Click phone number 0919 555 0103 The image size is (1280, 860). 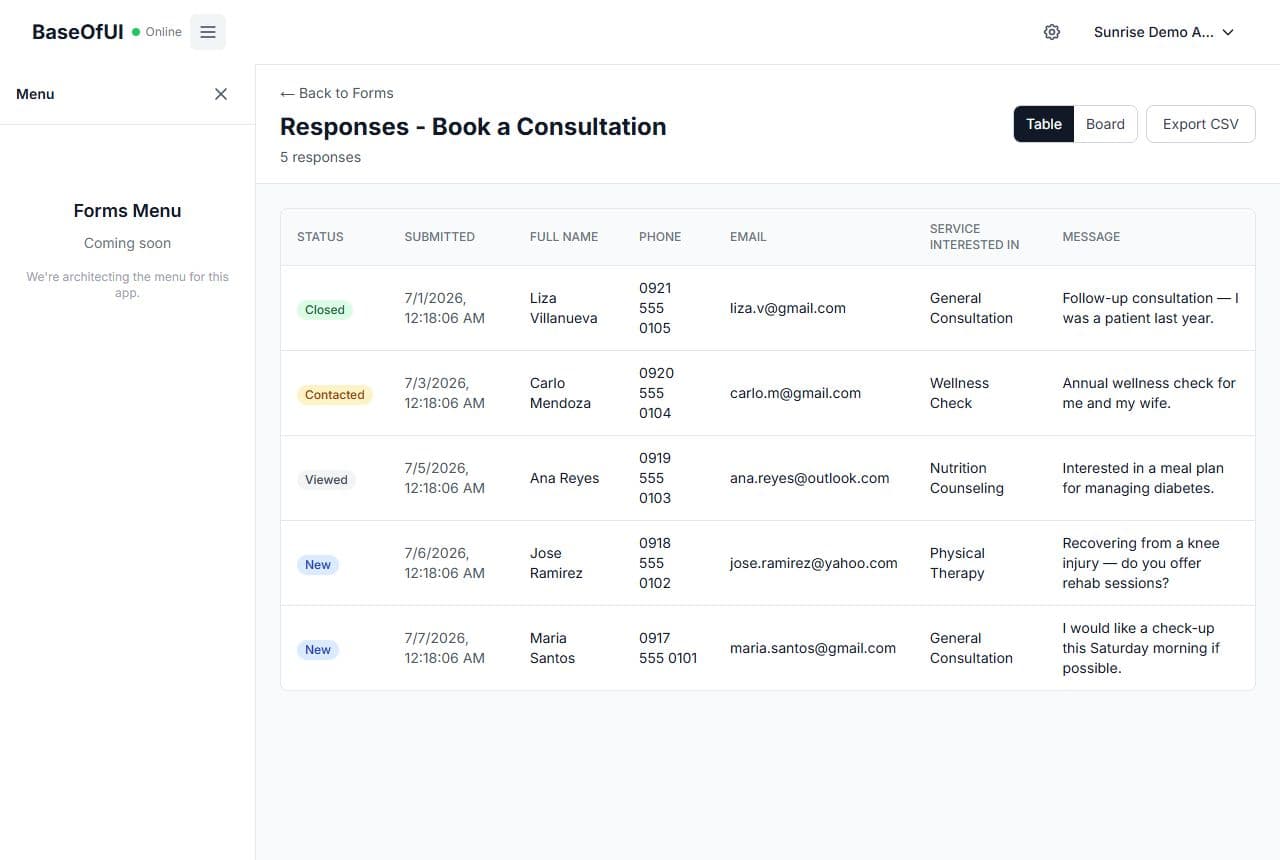click(x=655, y=478)
